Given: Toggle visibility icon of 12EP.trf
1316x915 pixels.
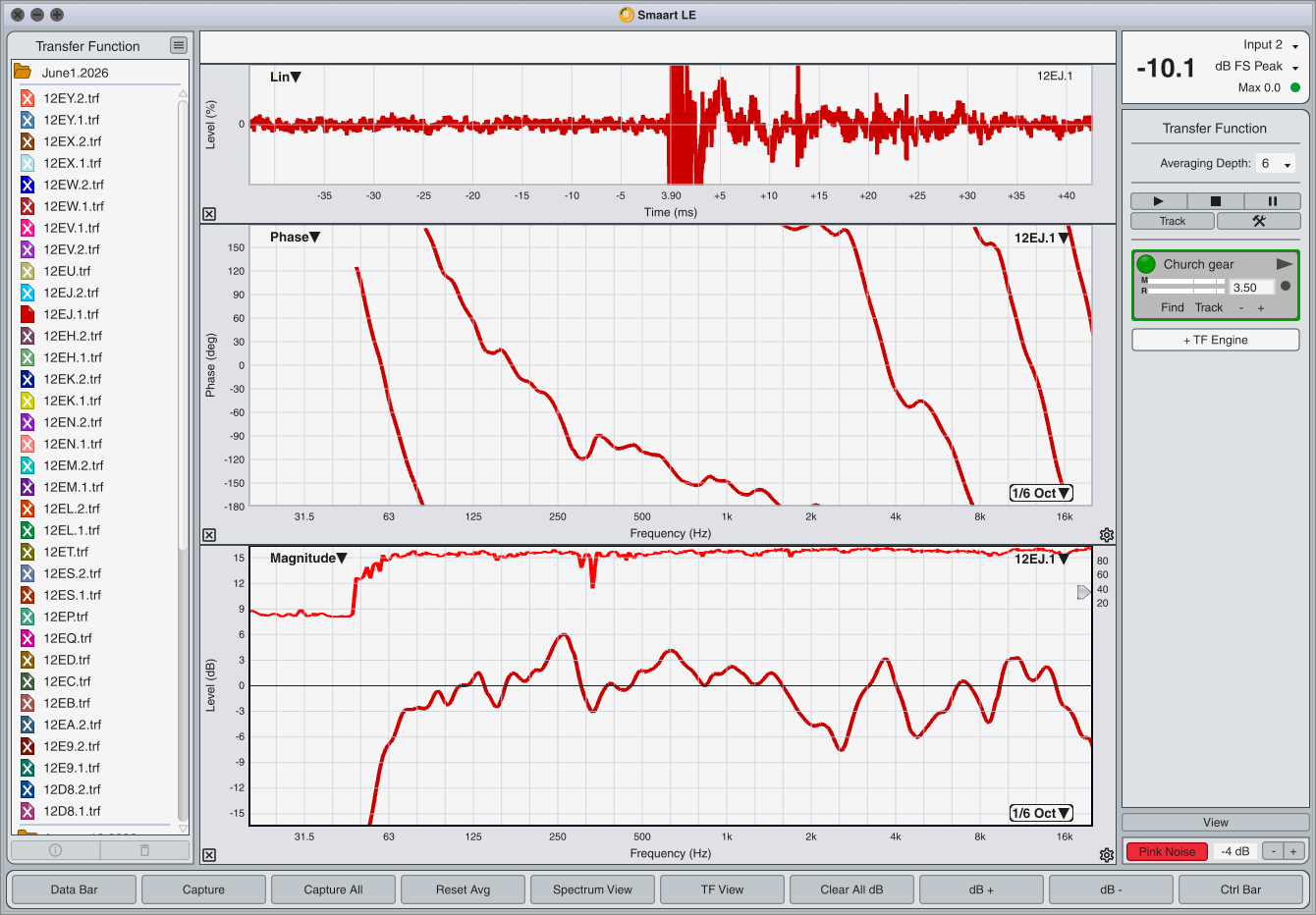Looking at the screenshot, I should tap(27, 617).
